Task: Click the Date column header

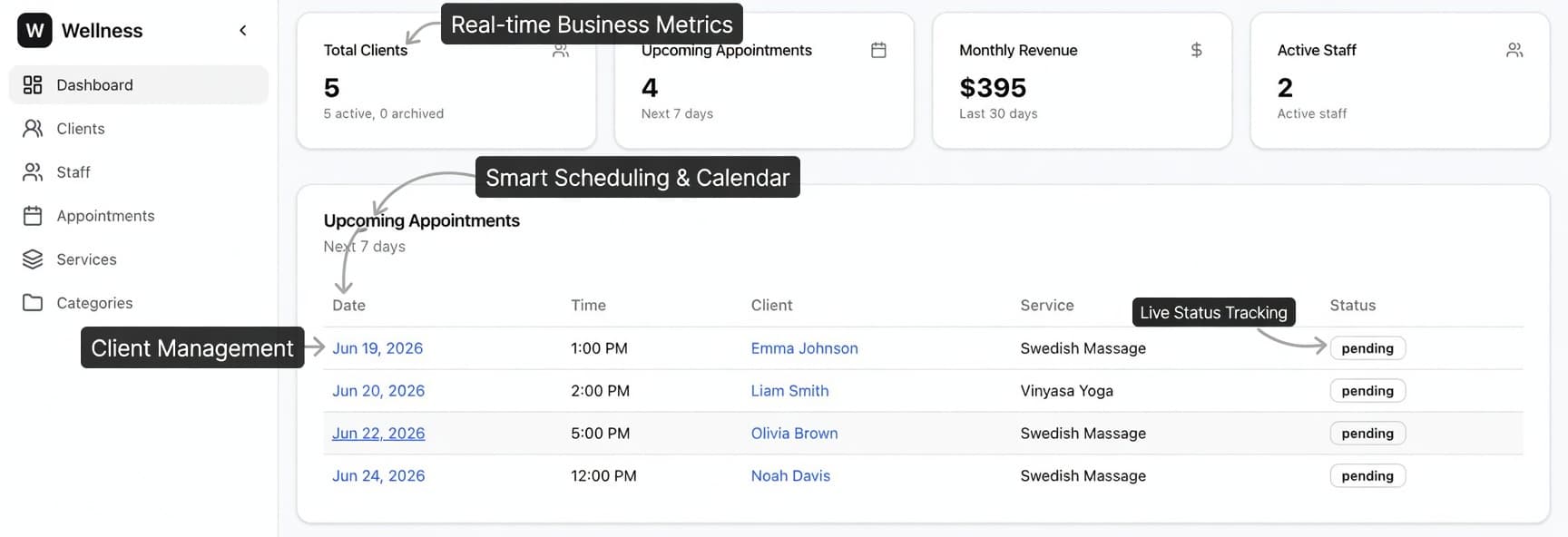Action: click(x=349, y=306)
